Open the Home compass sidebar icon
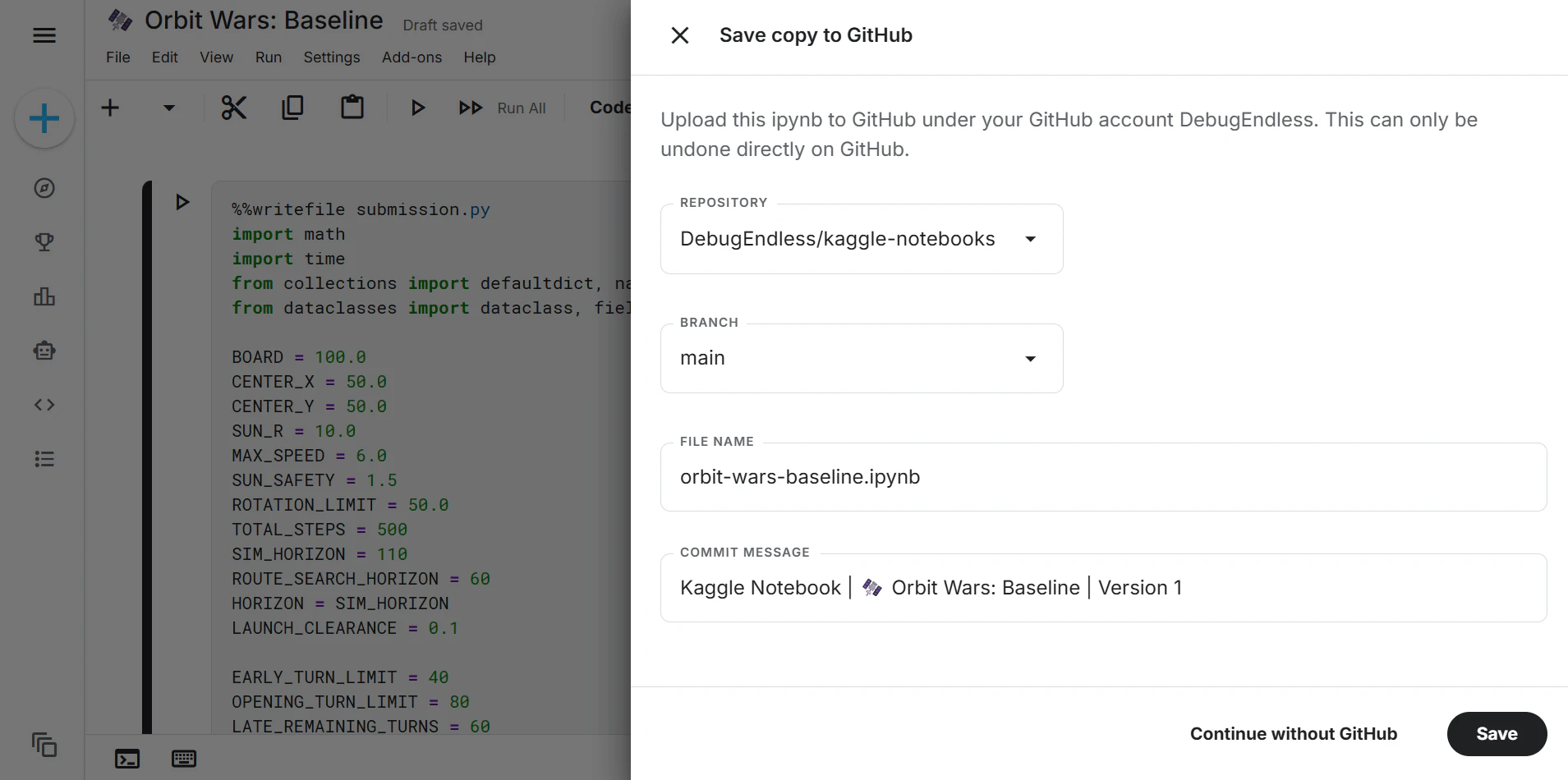1568x780 pixels. pyautogui.click(x=44, y=188)
